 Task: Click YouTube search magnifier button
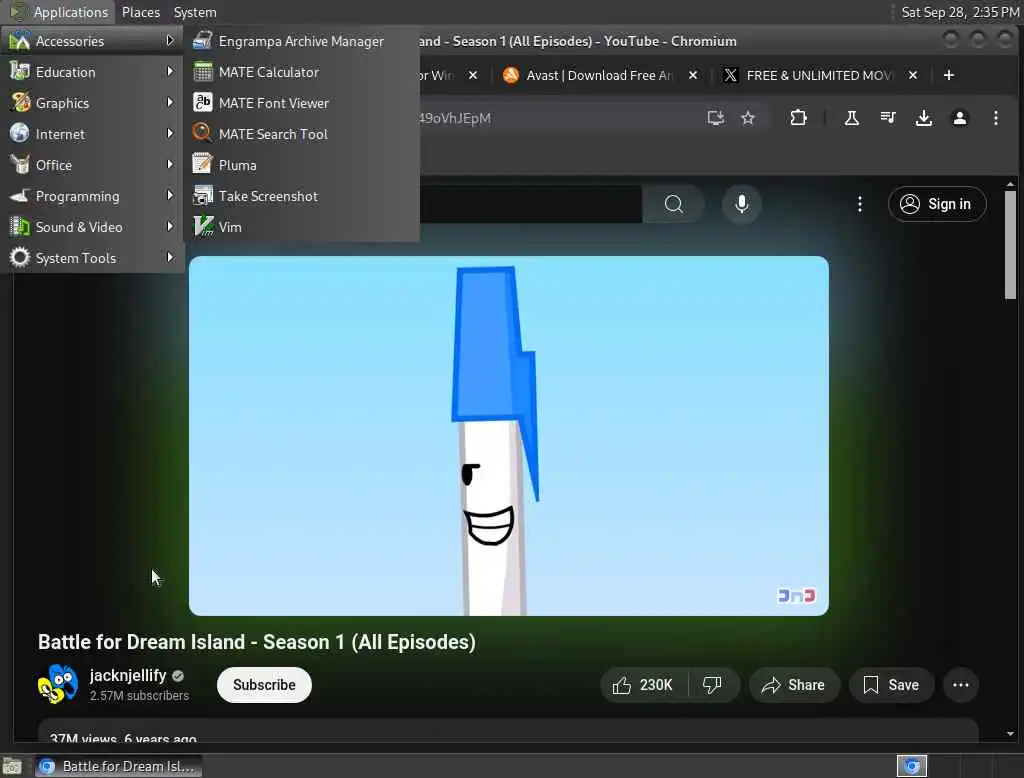(673, 204)
